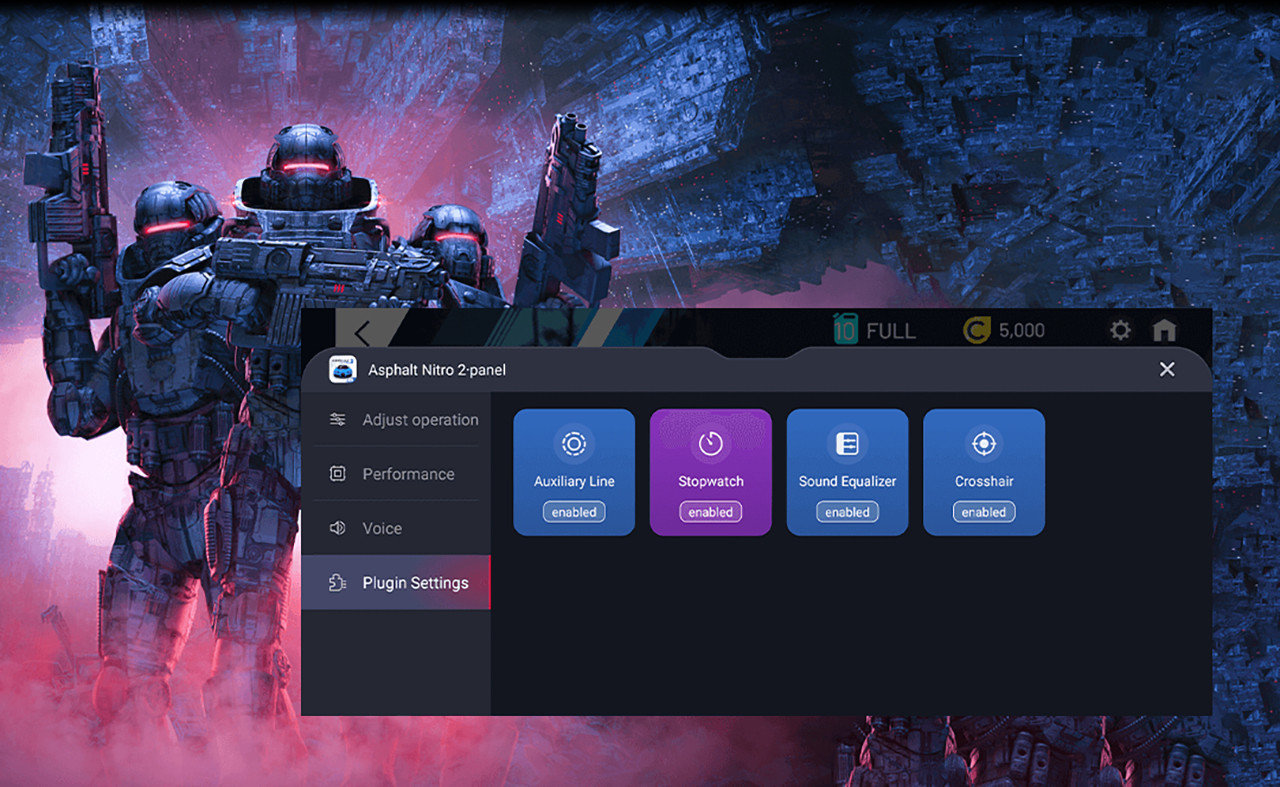The height and width of the screenshot is (787, 1280).
Task: Select the Plugin Settings section
Action: (x=396, y=582)
